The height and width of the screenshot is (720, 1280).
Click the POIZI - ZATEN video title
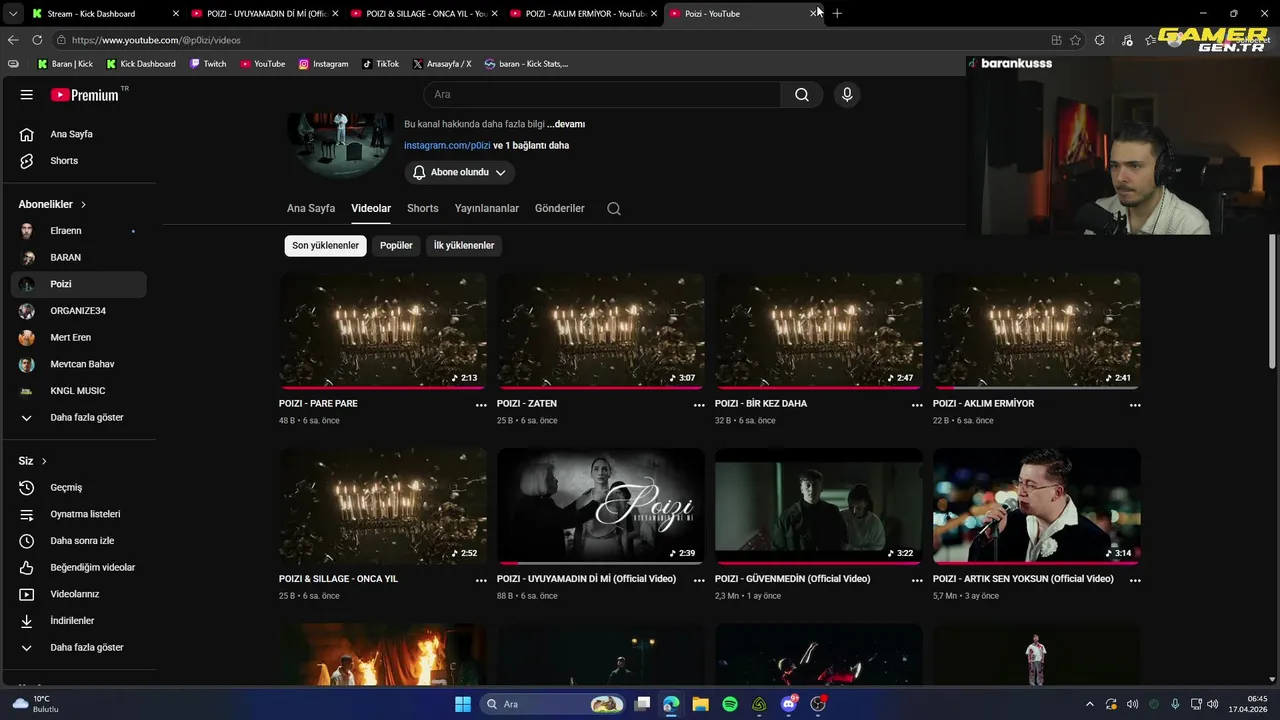pyautogui.click(x=527, y=404)
